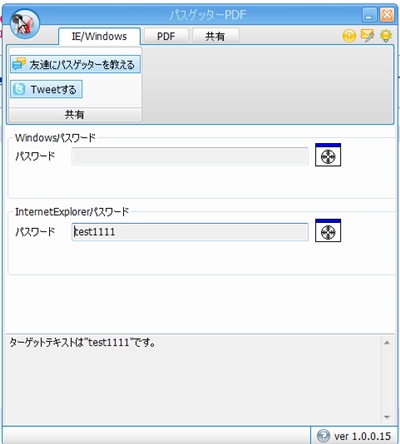Click the help icon beside version number
This screenshot has height=444, width=400.
click(x=323, y=436)
